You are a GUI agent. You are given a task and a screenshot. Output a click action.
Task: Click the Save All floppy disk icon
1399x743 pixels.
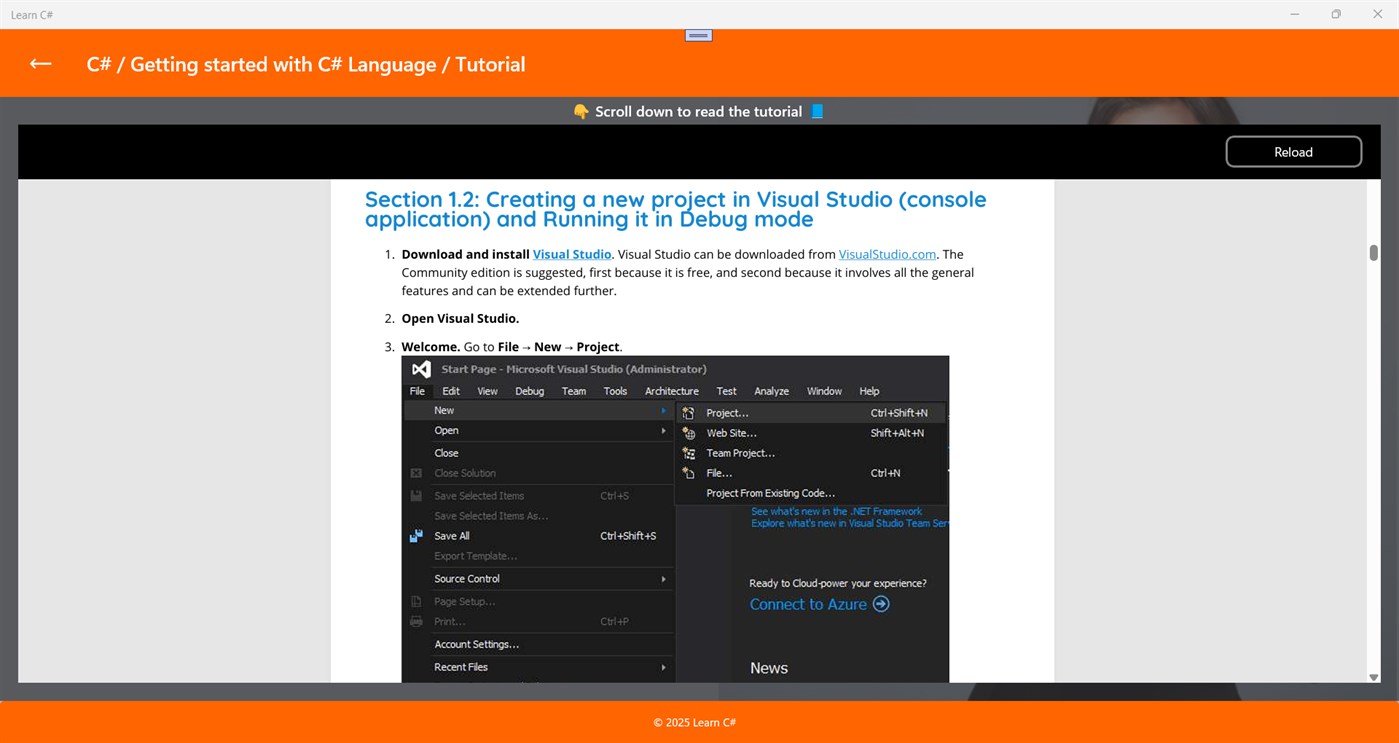414,535
